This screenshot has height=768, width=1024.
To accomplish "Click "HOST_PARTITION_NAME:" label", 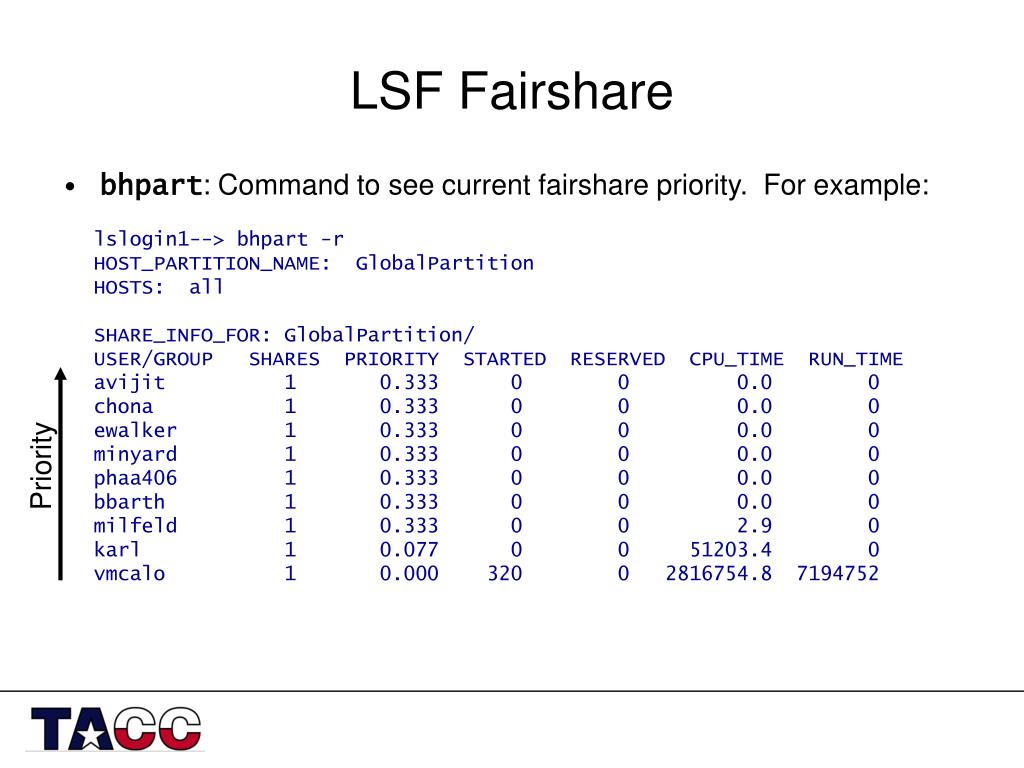I will (x=212, y=264).
